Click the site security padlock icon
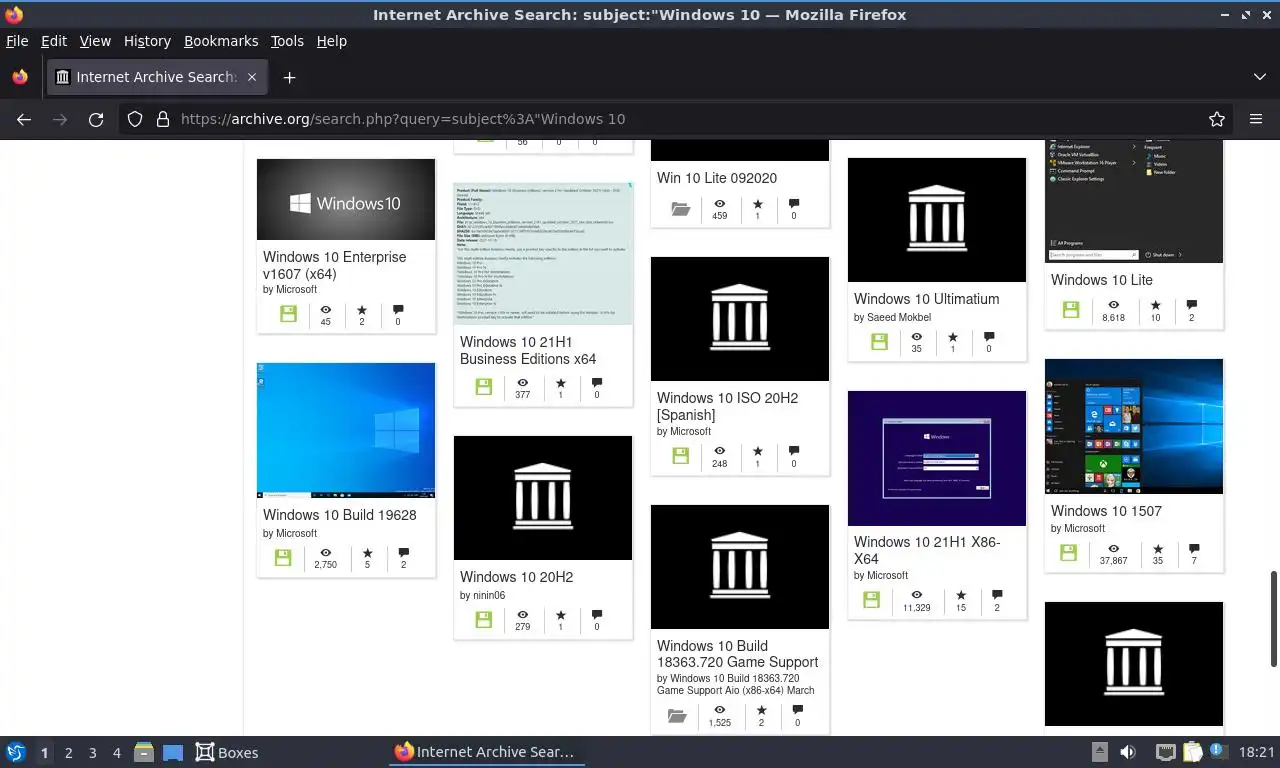The image size is (1280, 768). [x=163, y=119]
